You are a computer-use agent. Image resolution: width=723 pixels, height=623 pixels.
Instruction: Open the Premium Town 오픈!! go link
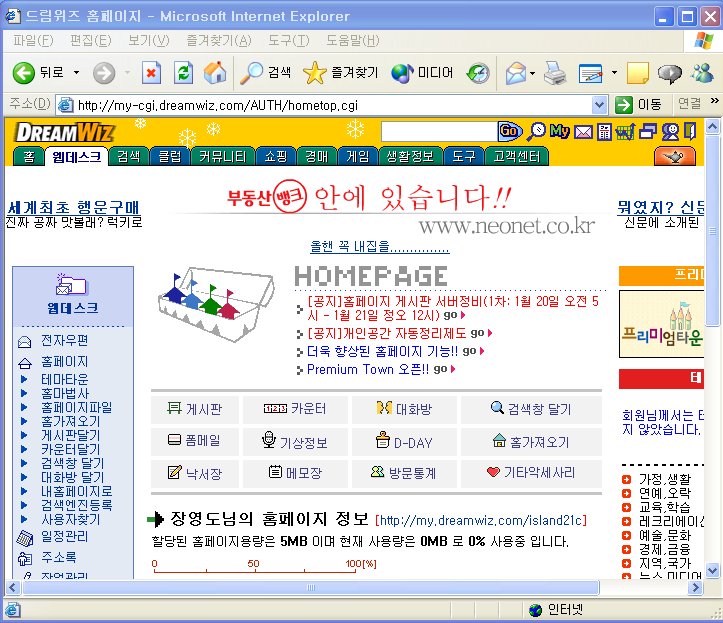[381, 369]
